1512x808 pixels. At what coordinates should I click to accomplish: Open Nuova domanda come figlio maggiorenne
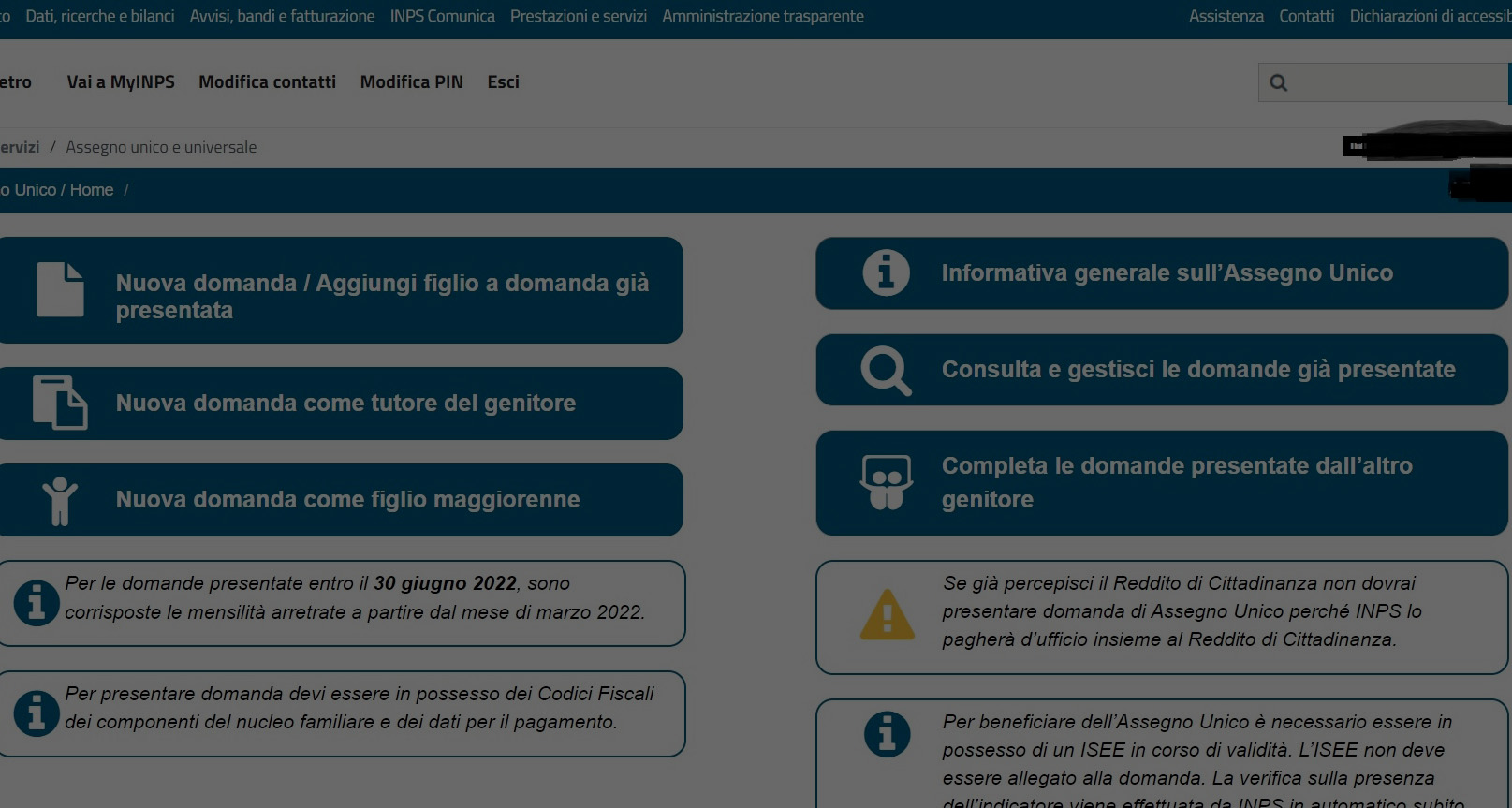(x=341, y=500)
